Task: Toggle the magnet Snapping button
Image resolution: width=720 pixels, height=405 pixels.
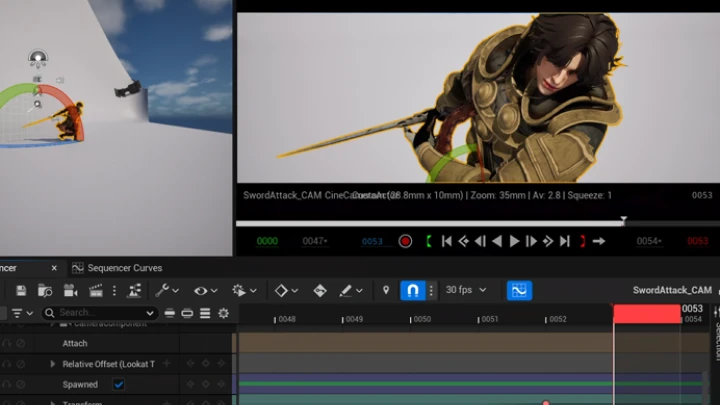Action: (412, 290)
